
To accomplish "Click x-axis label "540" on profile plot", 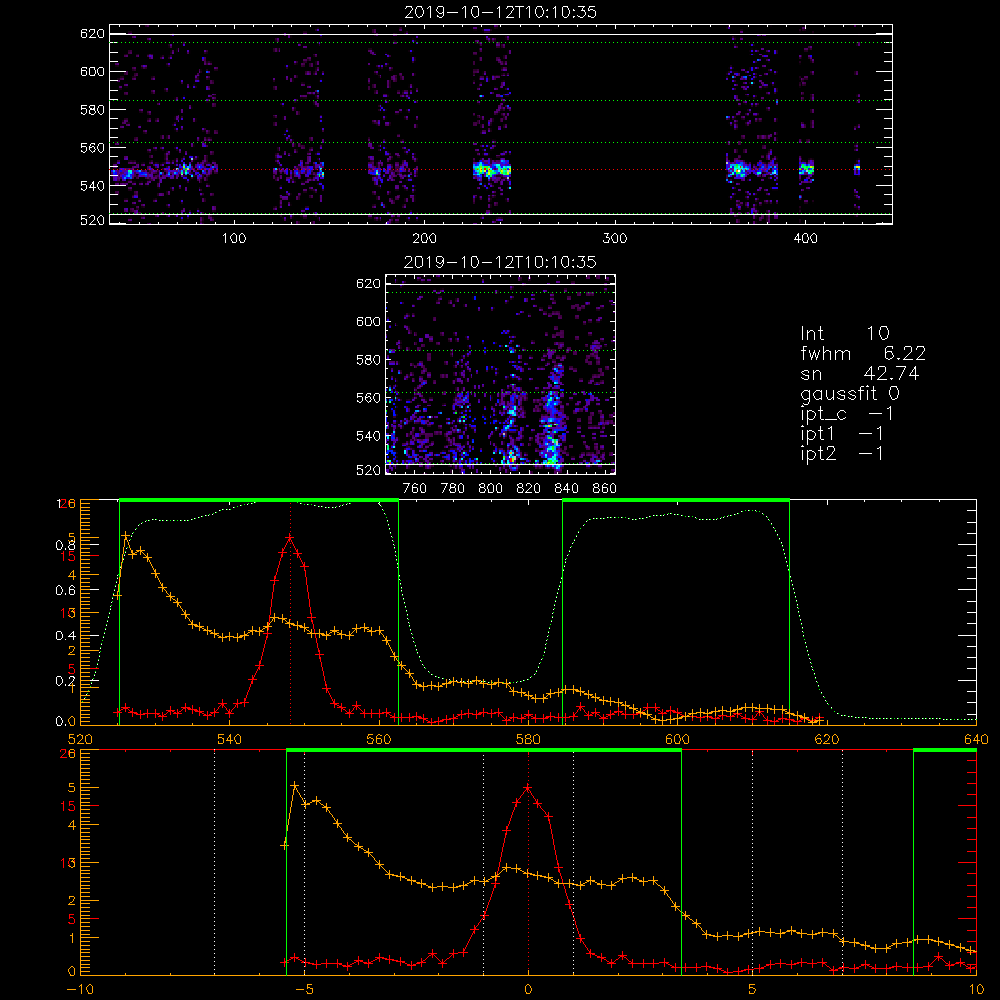I will pos(230,739).
